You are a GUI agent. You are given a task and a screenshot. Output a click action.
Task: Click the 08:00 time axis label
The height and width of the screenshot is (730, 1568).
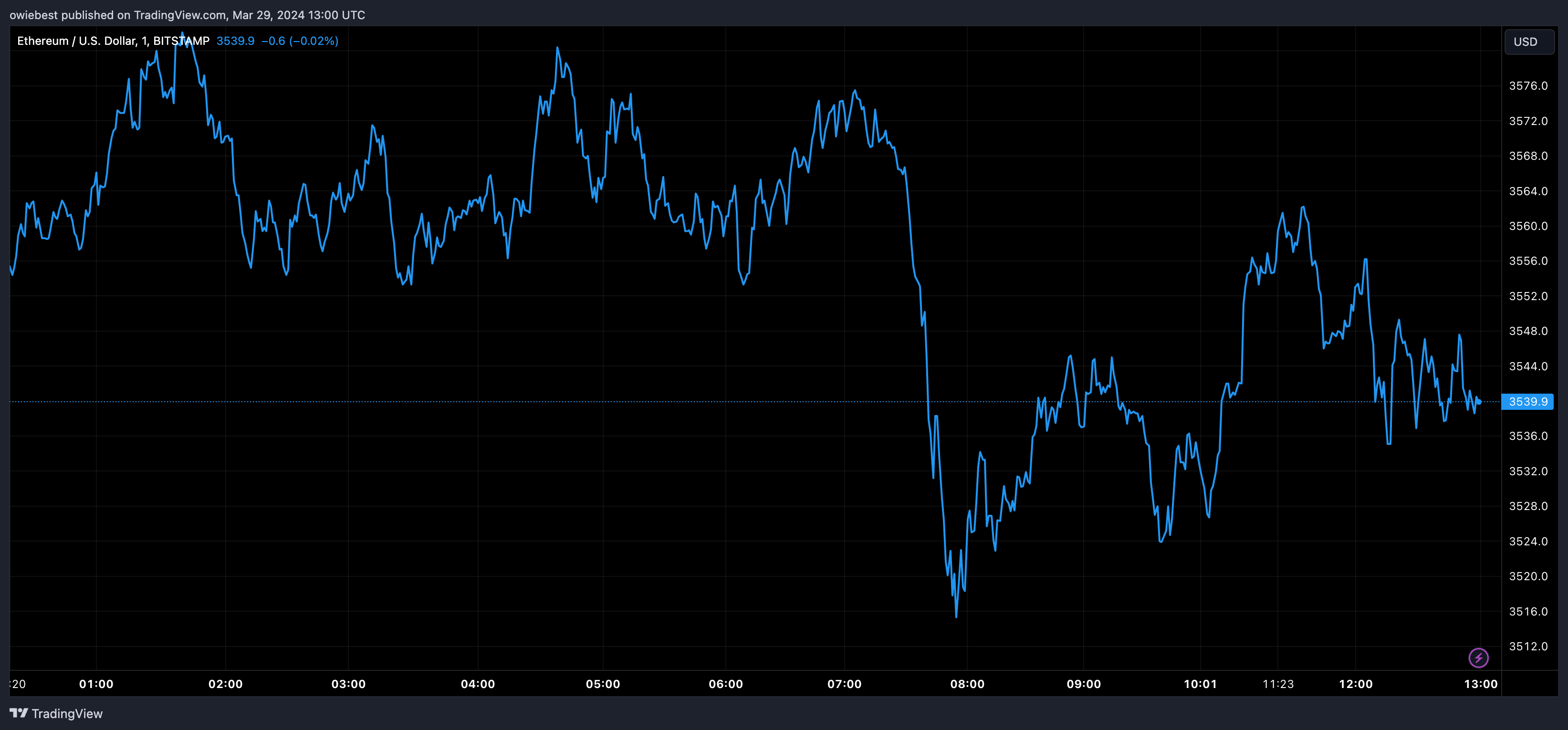click(x=967, y=684)
